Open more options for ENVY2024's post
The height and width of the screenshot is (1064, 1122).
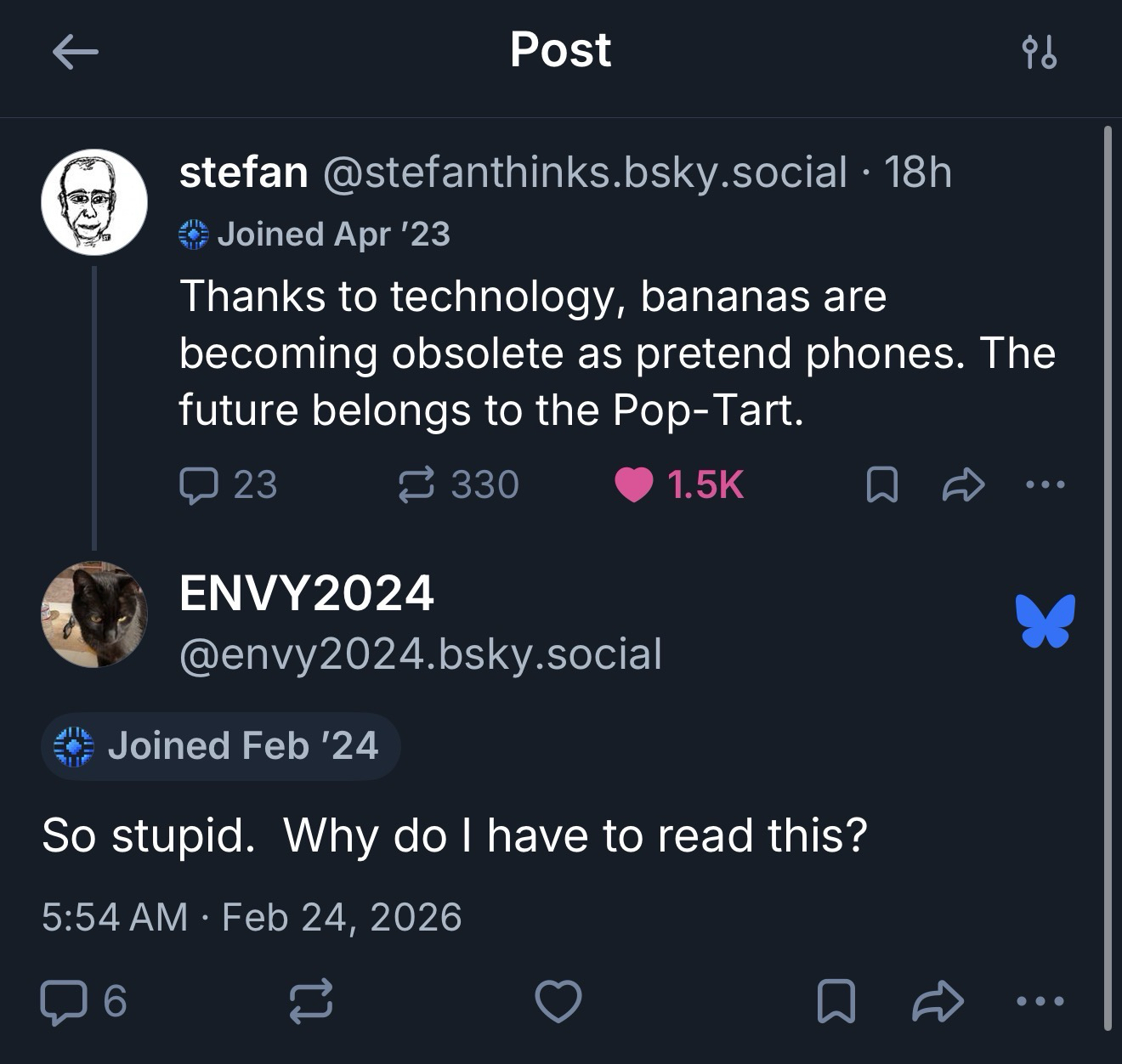click(1040, 1001)
